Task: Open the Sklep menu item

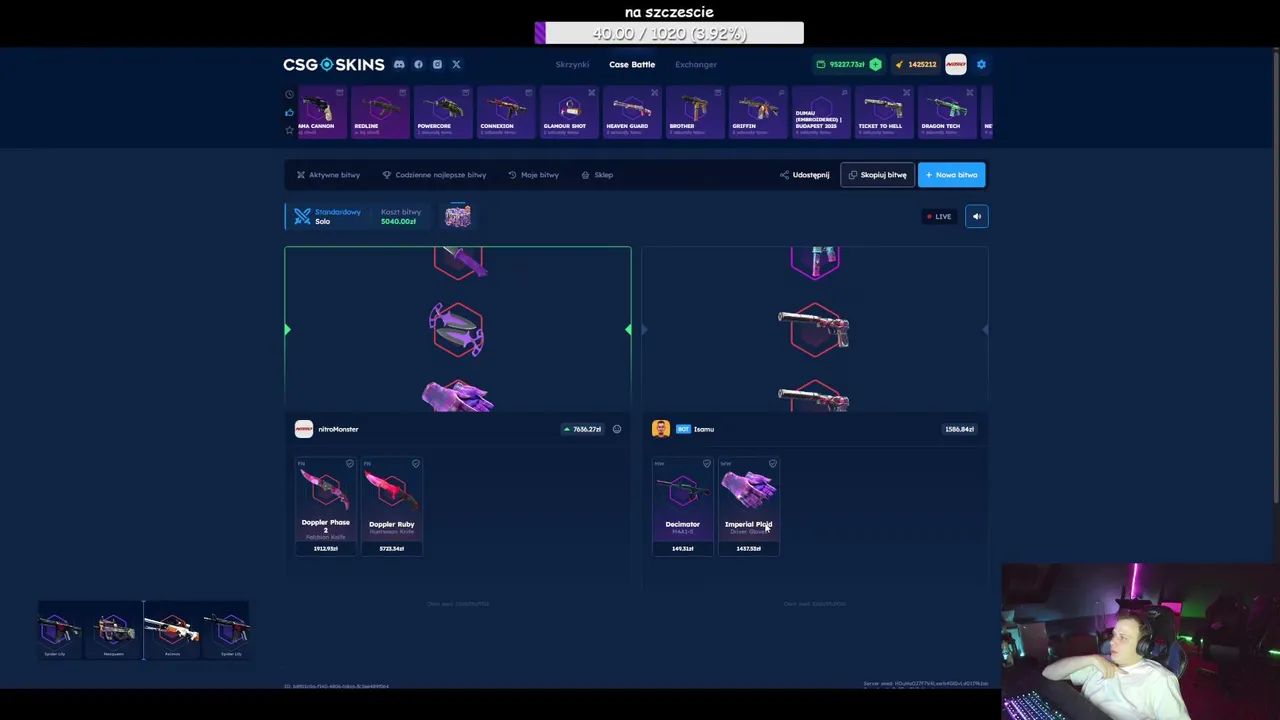Action: click(597, 175)
